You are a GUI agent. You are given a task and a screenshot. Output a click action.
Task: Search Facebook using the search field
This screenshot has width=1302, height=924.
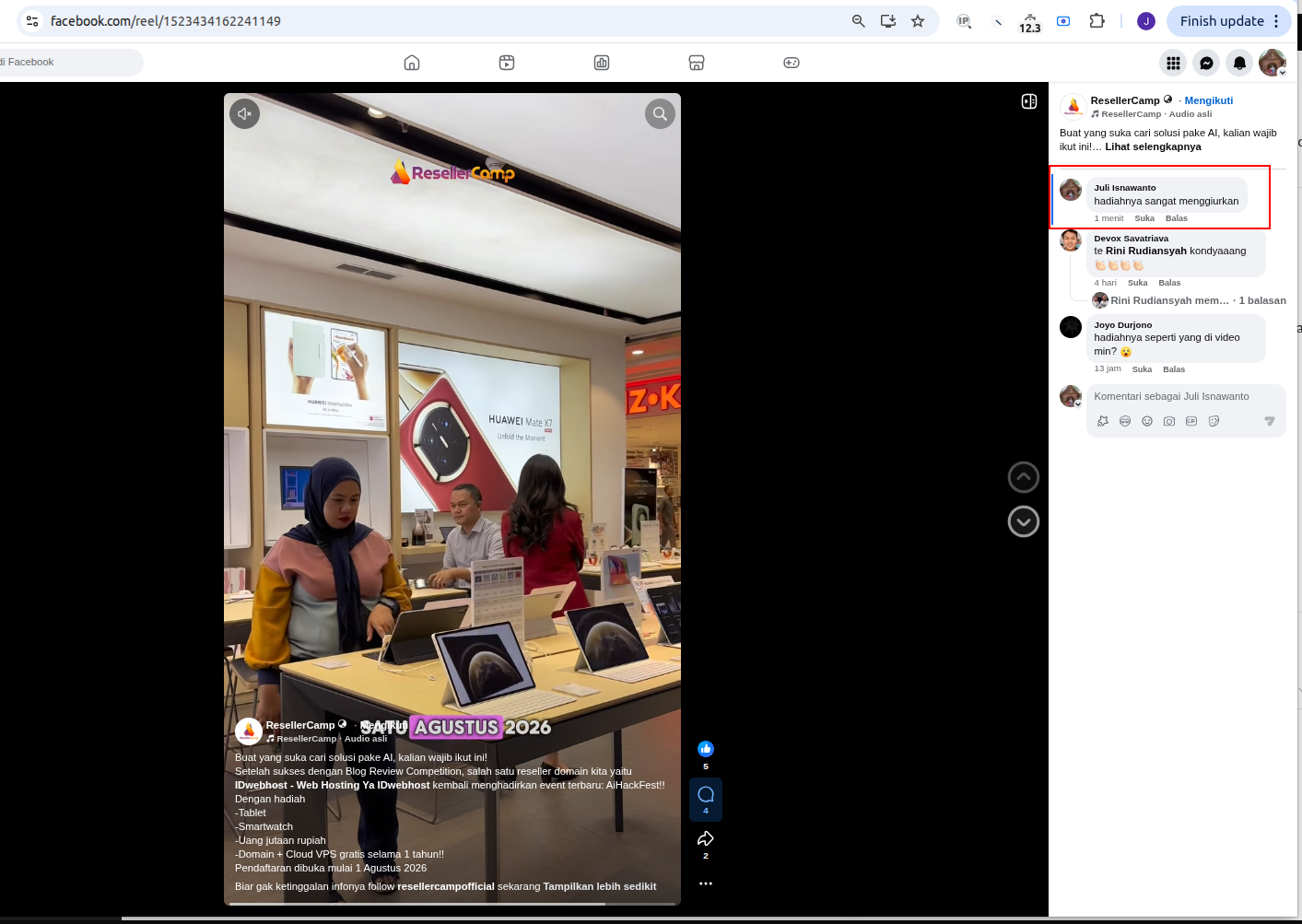click(71, 63)
